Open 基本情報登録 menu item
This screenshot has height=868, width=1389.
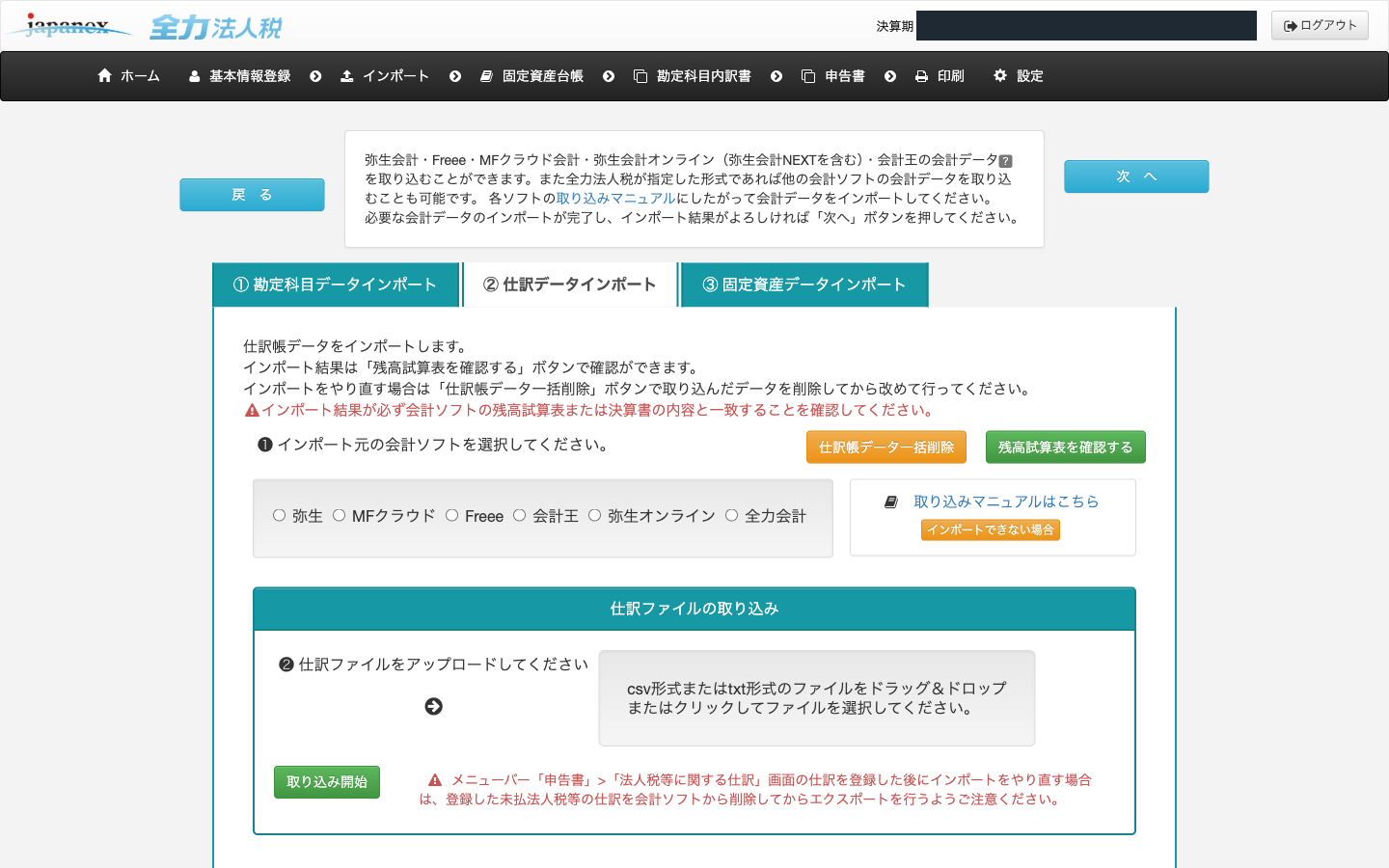coord(240,76)
